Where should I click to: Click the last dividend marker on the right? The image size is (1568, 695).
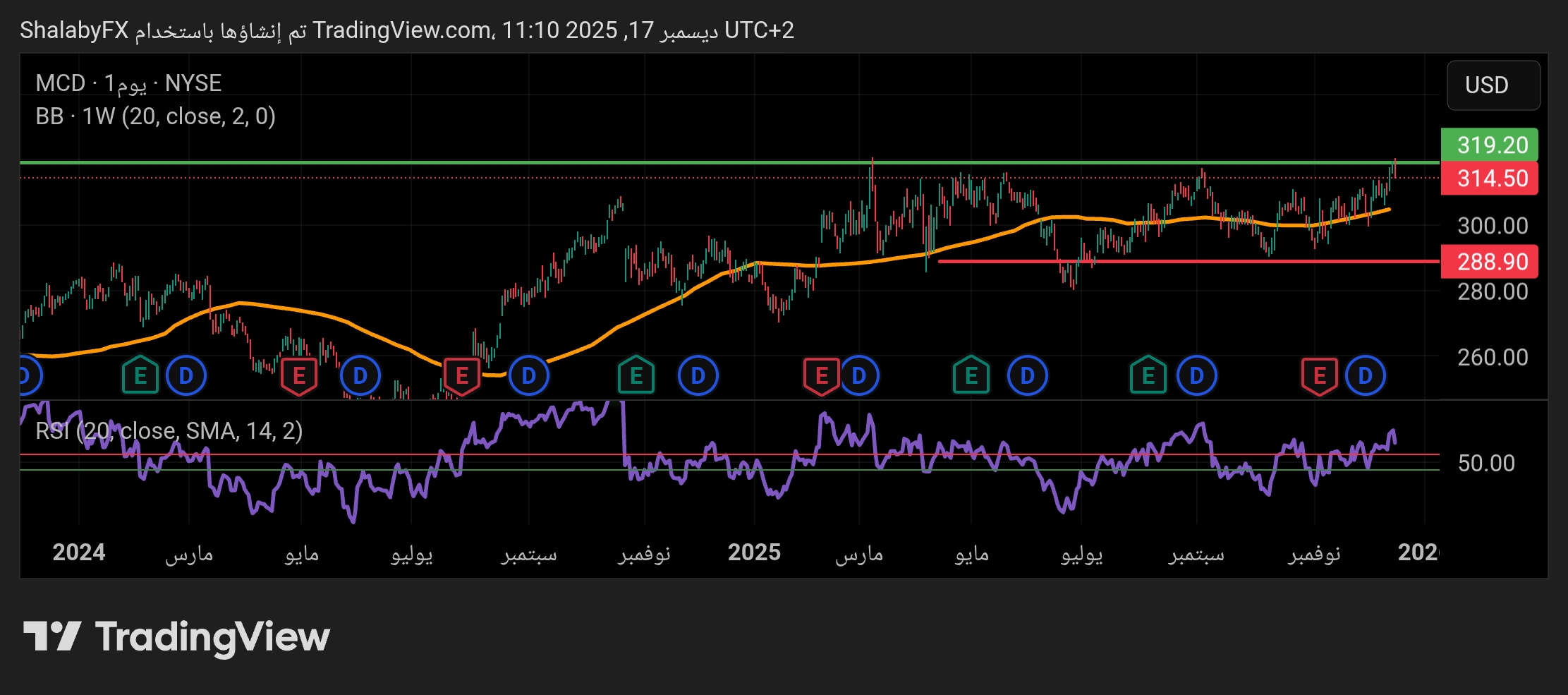[1366, 376]
